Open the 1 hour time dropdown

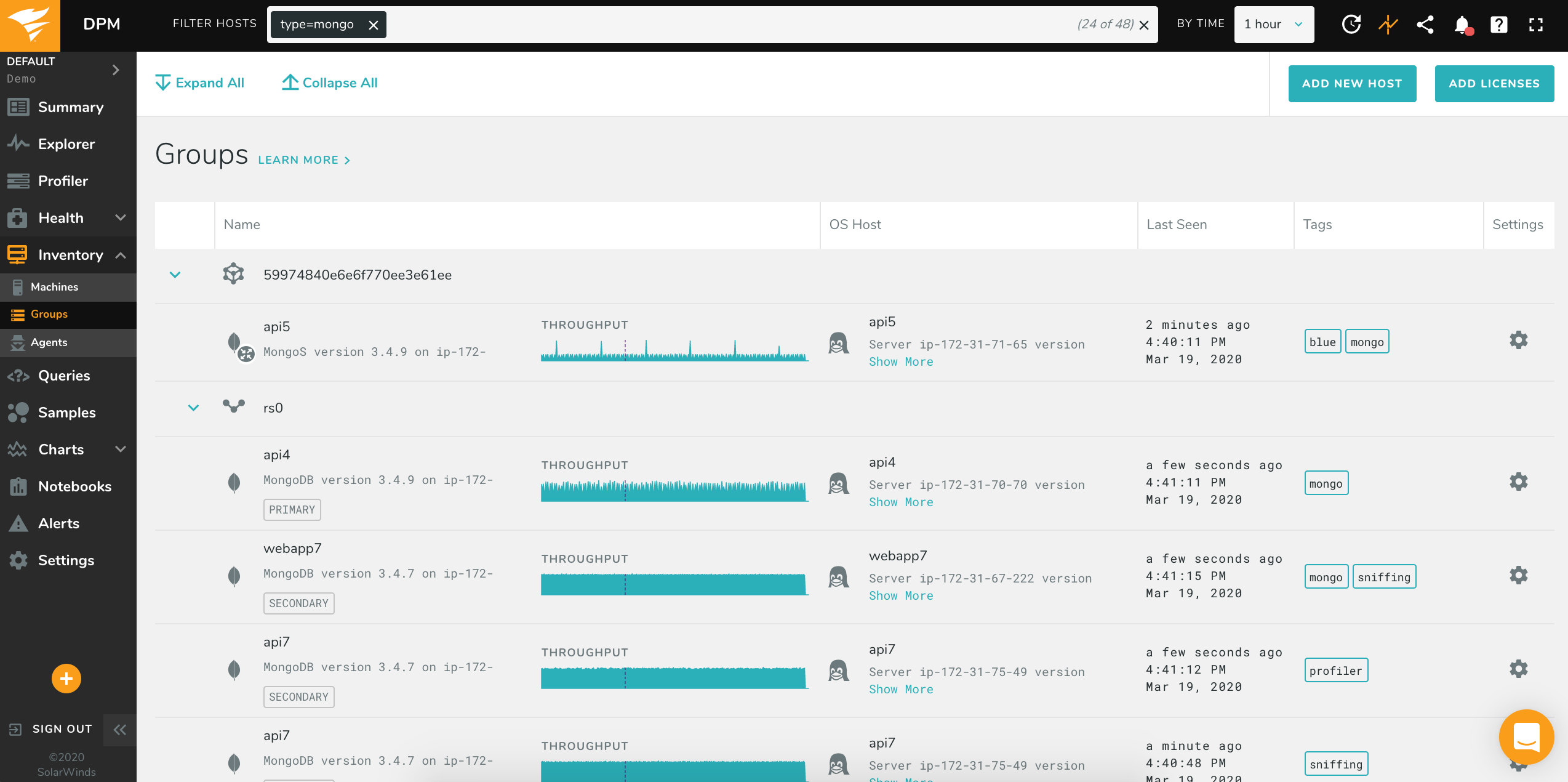point(1273,25)
